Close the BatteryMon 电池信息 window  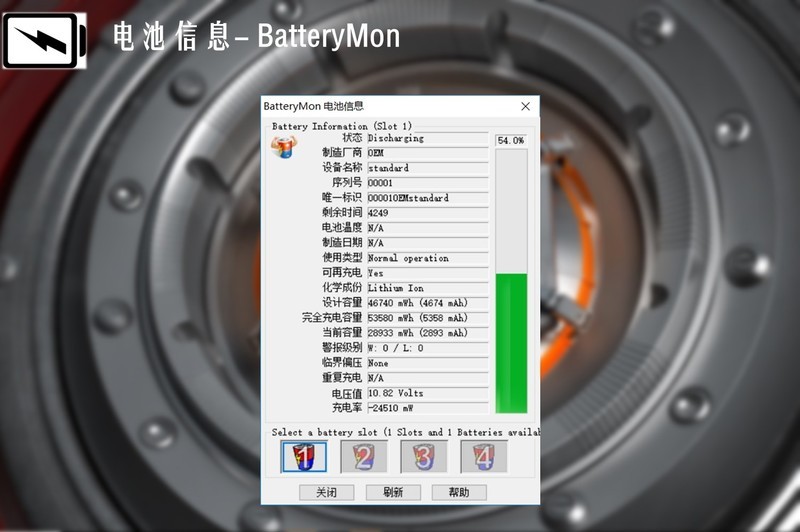pyautogui.click(x=526, y=106)
